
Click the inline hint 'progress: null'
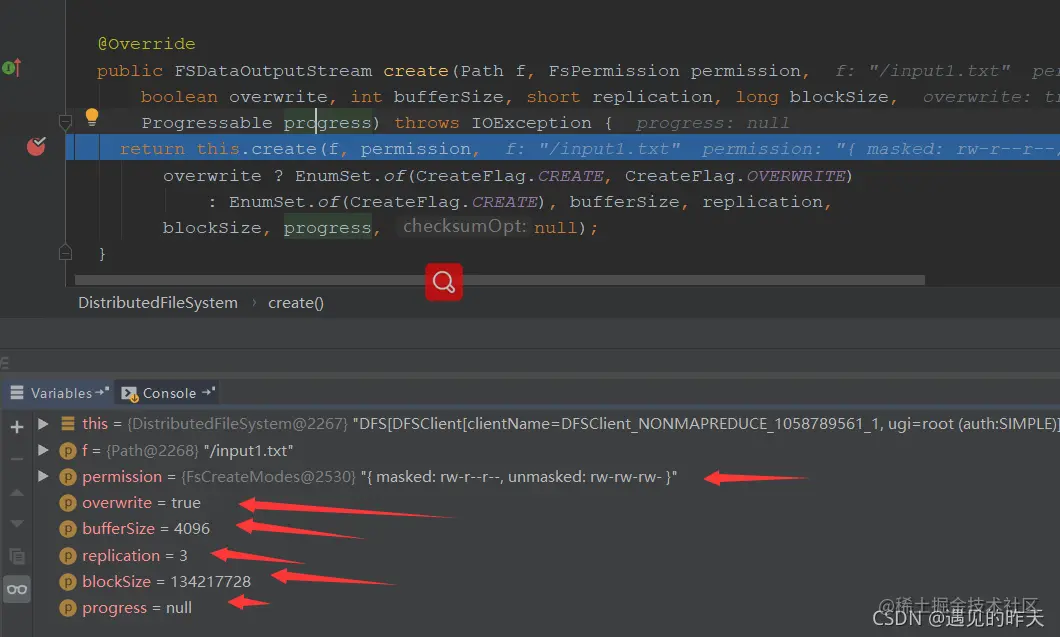(x=713, y=123)
